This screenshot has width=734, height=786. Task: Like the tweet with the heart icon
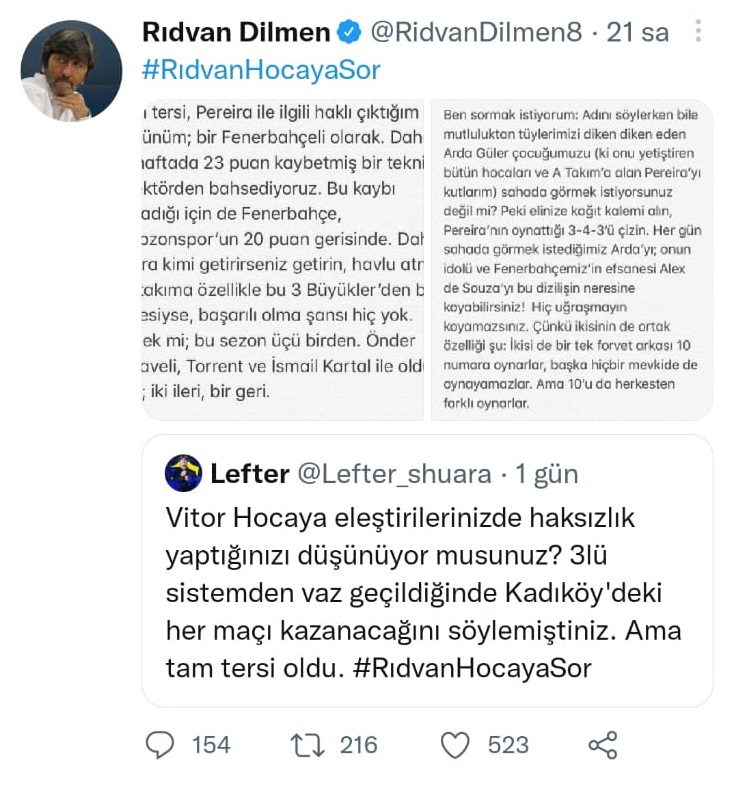point(455,745)
